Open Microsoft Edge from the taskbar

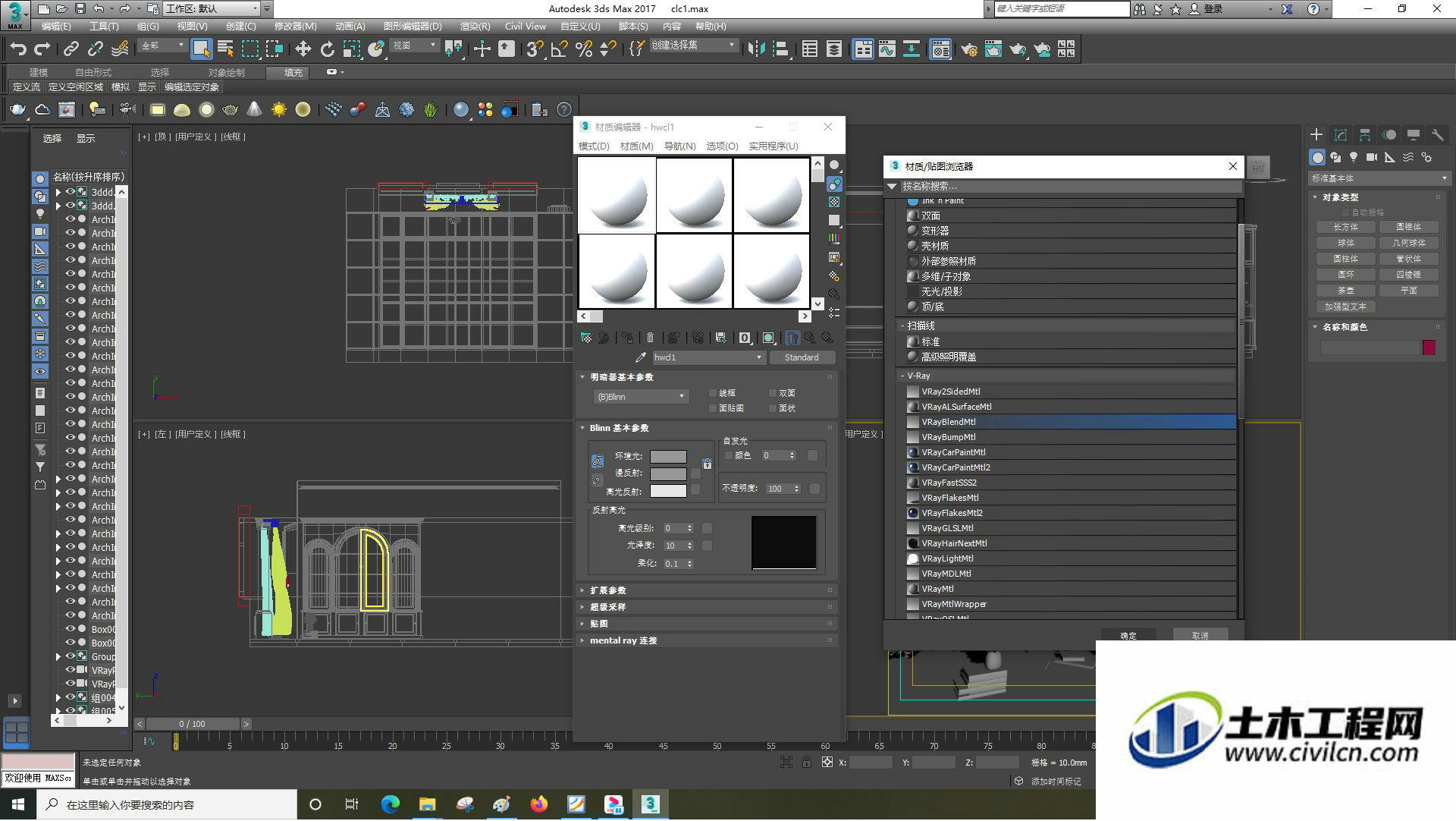point(390,805)
